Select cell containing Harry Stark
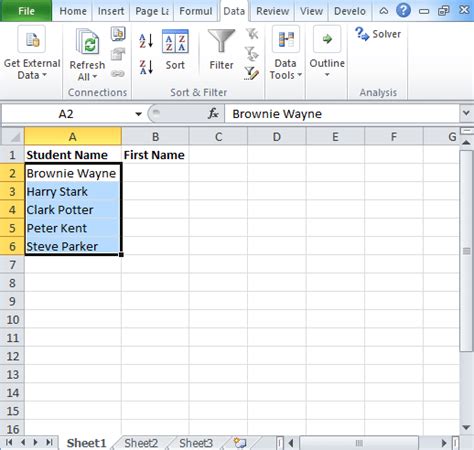474x450 pixels. 73,191
